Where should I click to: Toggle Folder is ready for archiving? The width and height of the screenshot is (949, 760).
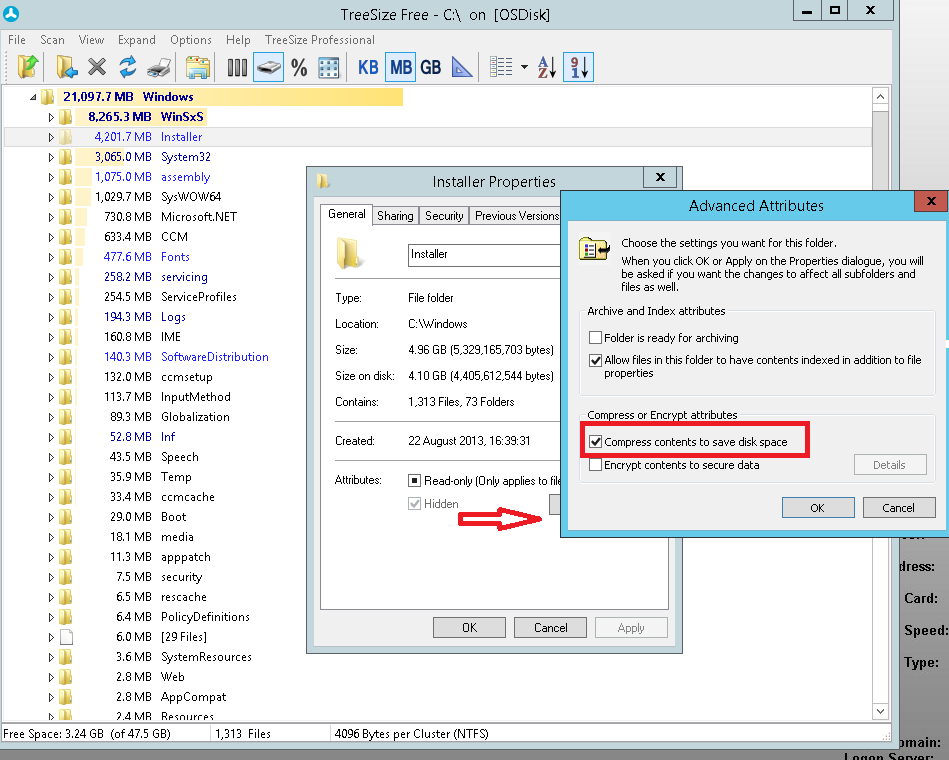(596, 338)
